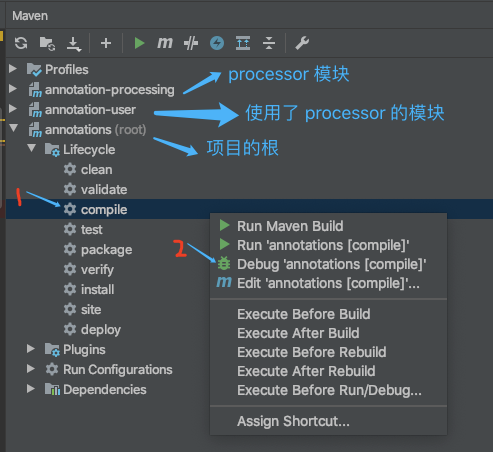The width and height of the screenshot is (493, 452).
Task: Select the compile lifecycle goal
Action: [104, 210]
